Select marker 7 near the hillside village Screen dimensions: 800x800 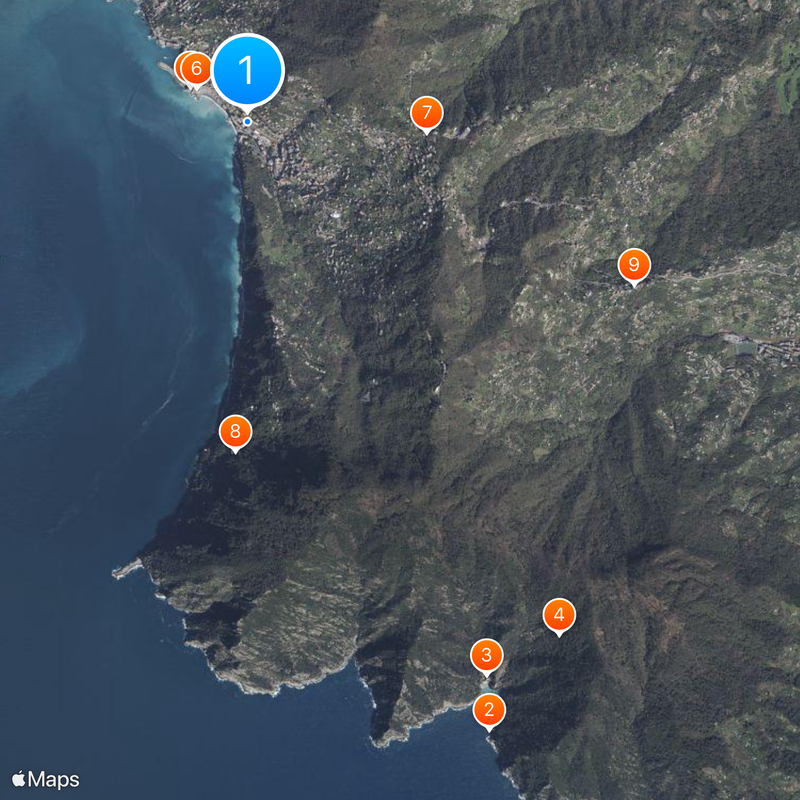[428, 113]
